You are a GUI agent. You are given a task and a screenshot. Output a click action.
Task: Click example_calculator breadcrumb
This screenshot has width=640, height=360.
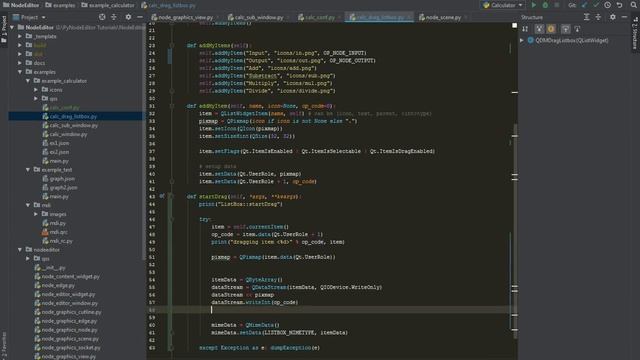pyautogui.click(x=108, y=5)
